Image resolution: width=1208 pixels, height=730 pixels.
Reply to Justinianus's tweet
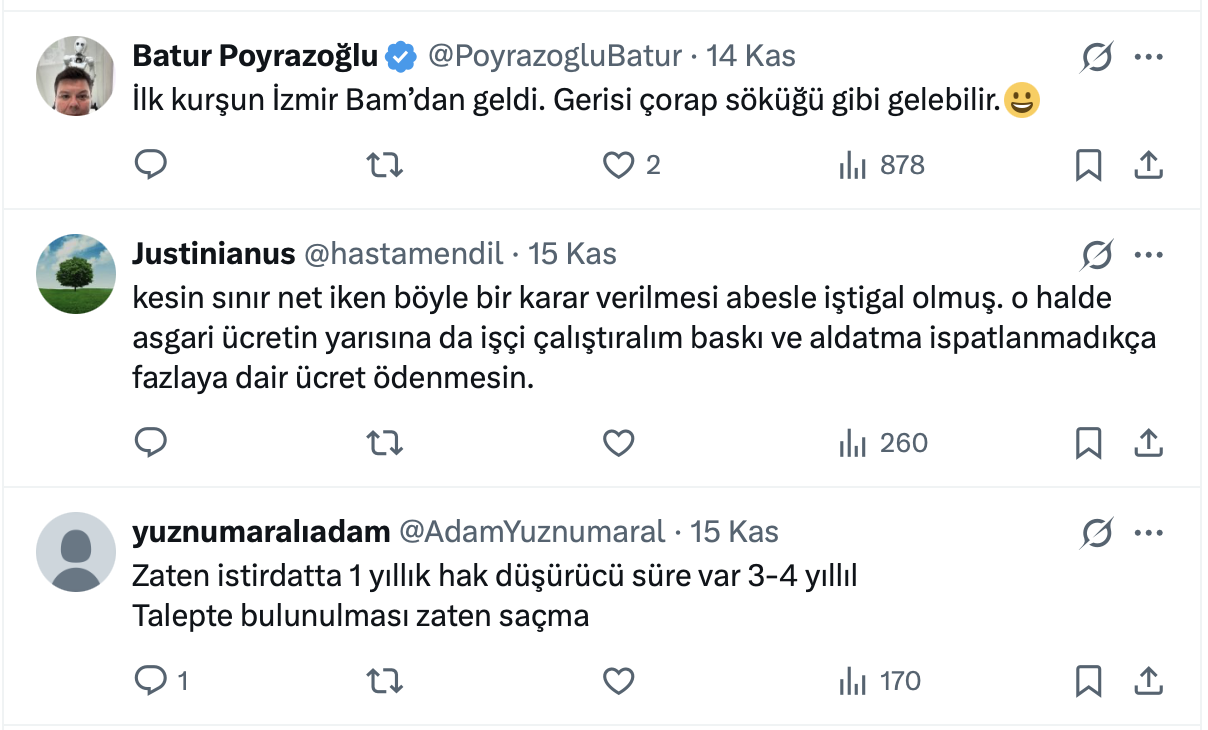click(150, 442)
